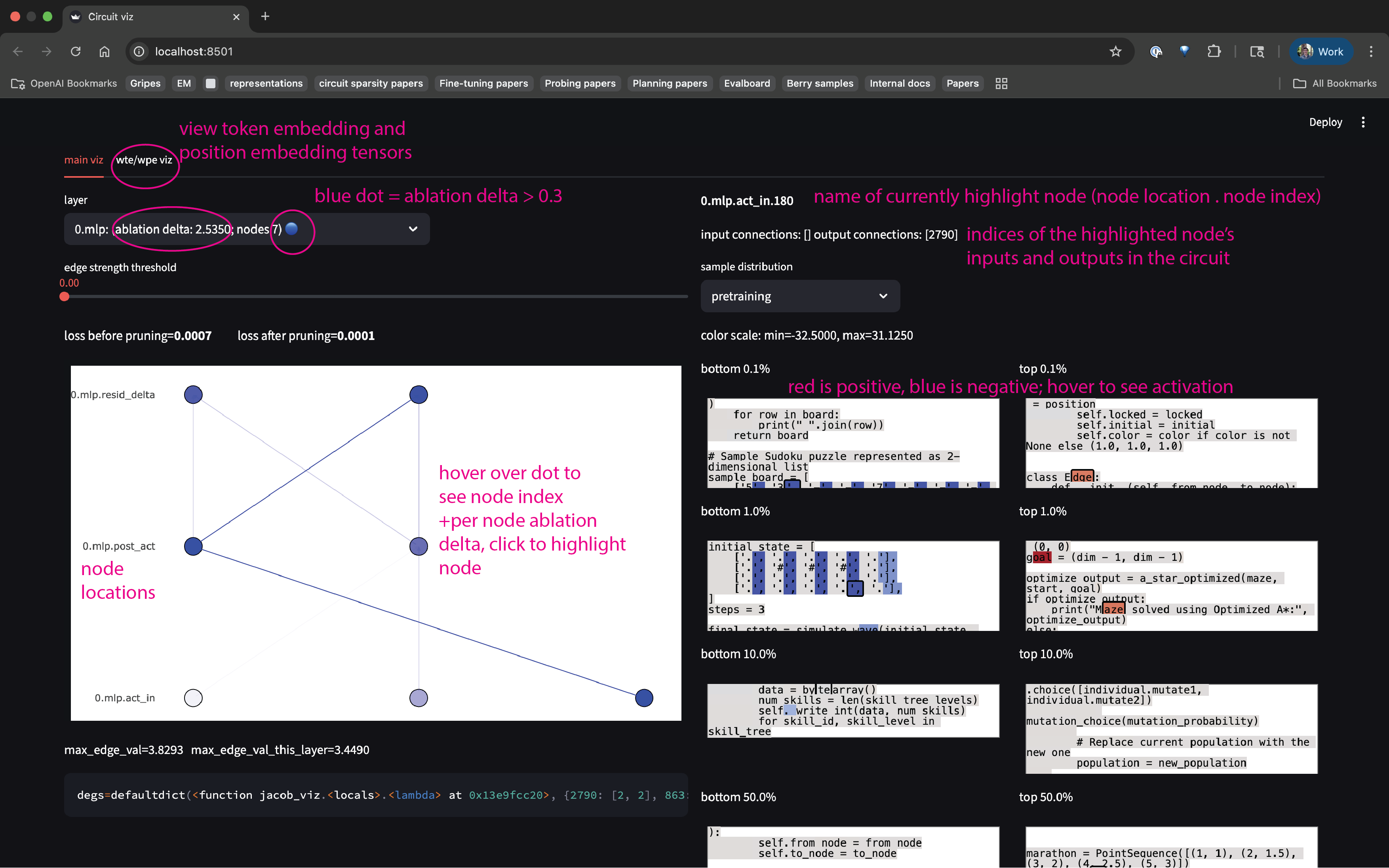The width and height of the screenshot is (1389, 868).
Task: Open Chrome's three-dot browser menu
Action: click(x=1371, y=51)
